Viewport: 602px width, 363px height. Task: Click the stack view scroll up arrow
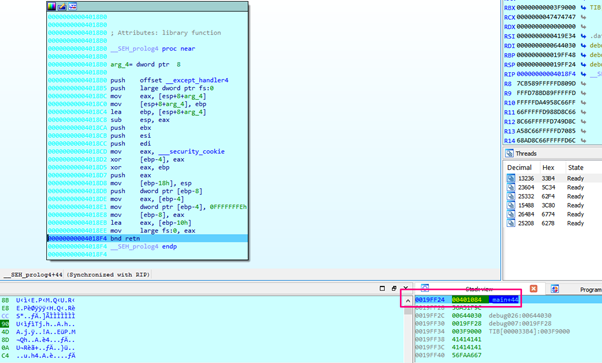tap(408, 300)
